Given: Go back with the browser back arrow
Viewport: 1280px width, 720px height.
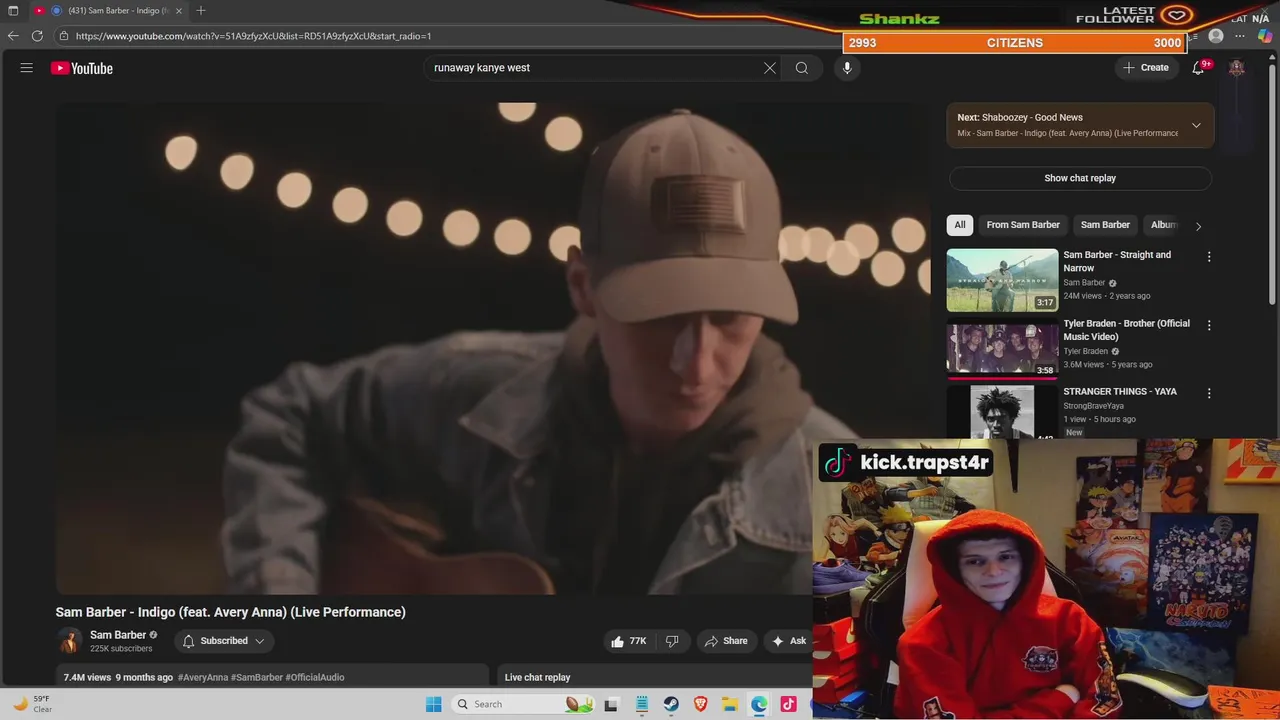Looking at the screenshot, I should pos(13,36).
